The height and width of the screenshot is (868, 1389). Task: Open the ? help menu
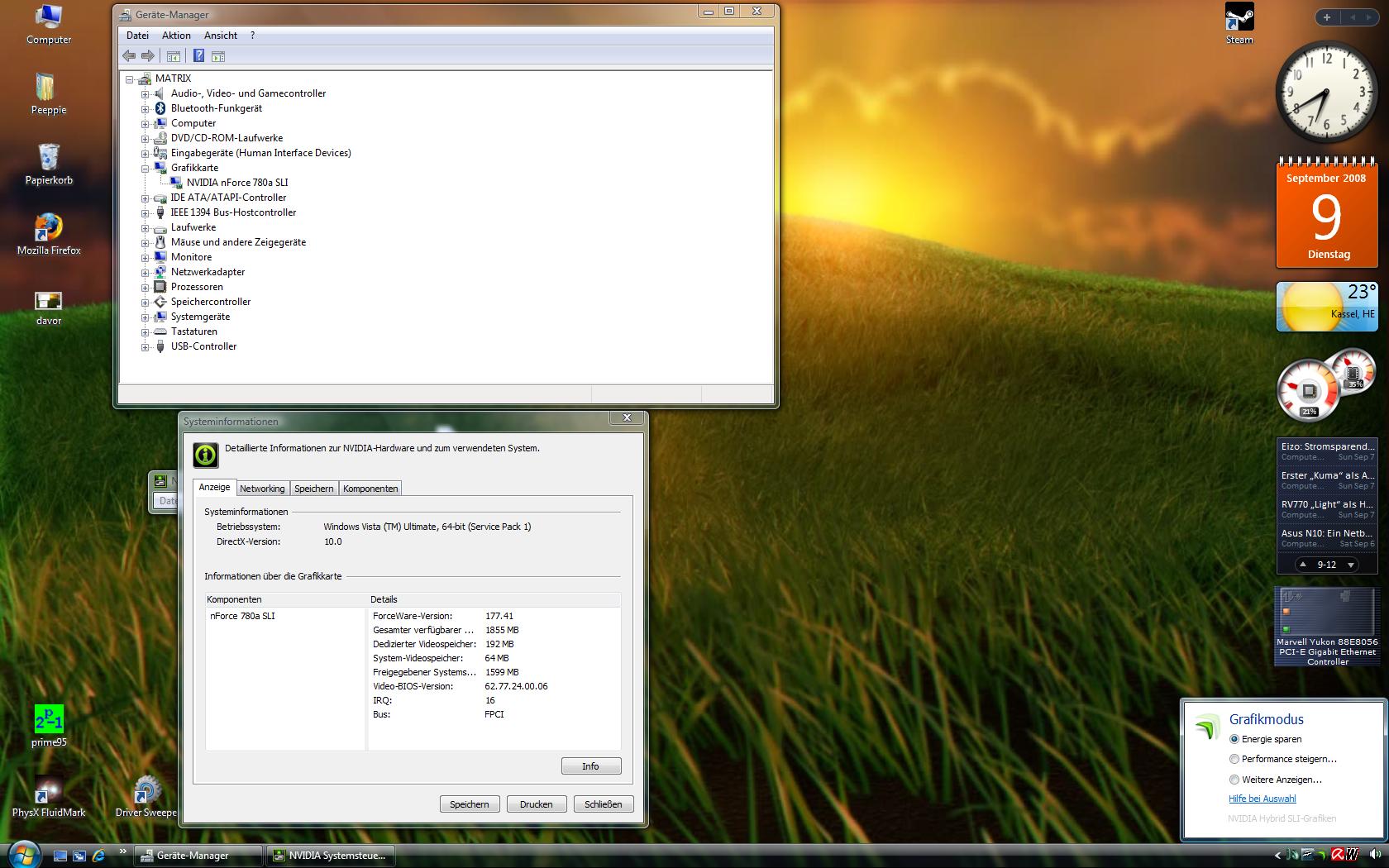[252, 36]
